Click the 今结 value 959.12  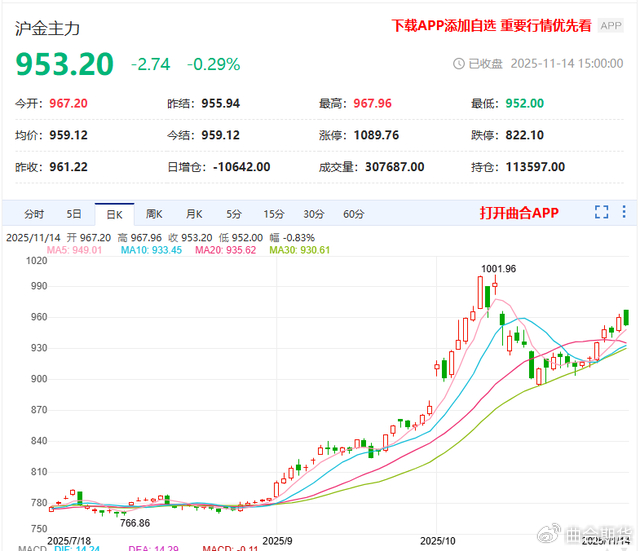click(220, 135)
